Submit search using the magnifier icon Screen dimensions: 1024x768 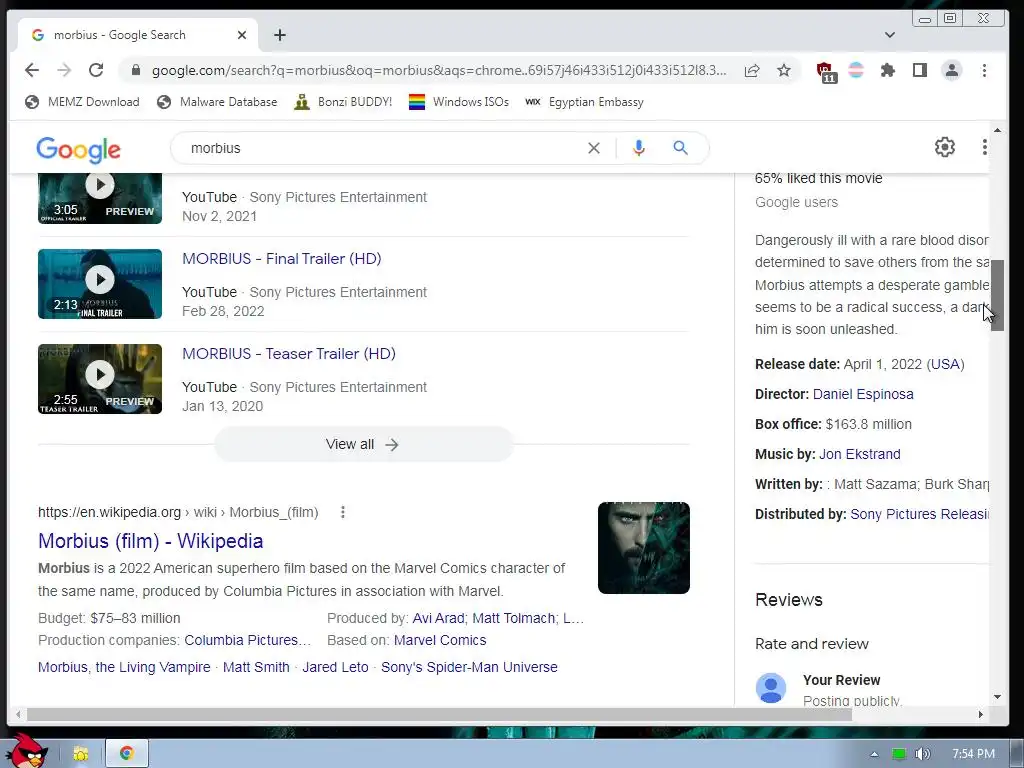pyautogui.click(x=680, y=148)
